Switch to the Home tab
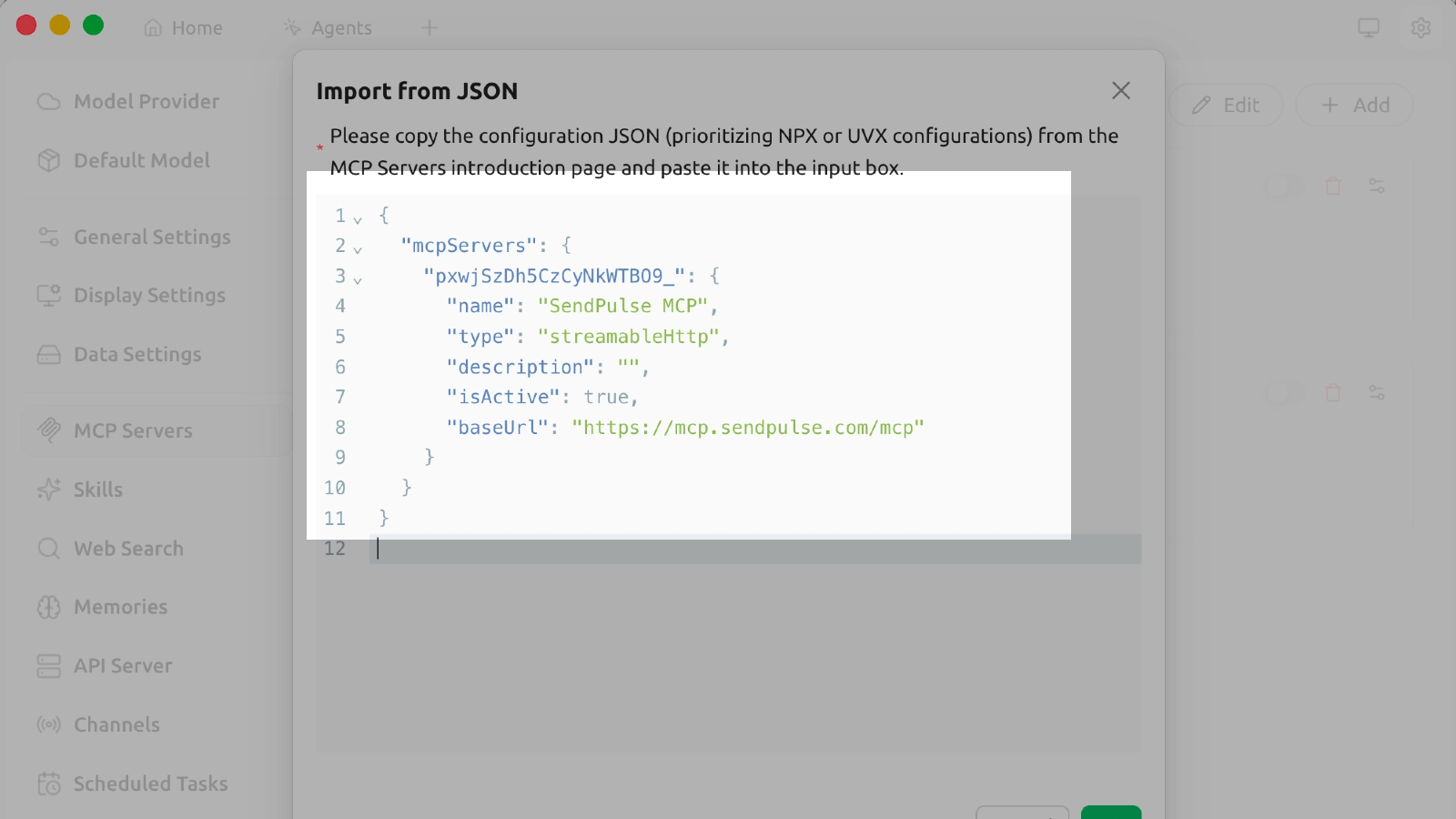The height and width of the screenshot is (819, 1456). (x=184, y=28)
